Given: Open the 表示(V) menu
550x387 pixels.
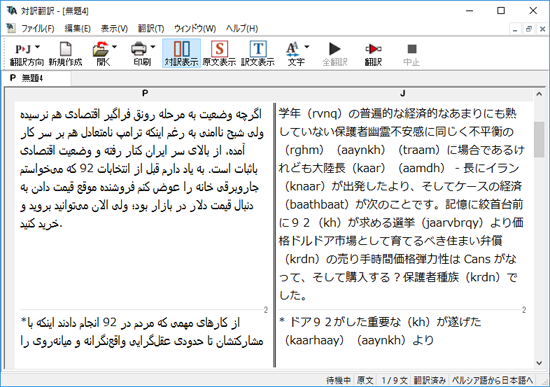Looking at the screenshot, I should [114, 28].
